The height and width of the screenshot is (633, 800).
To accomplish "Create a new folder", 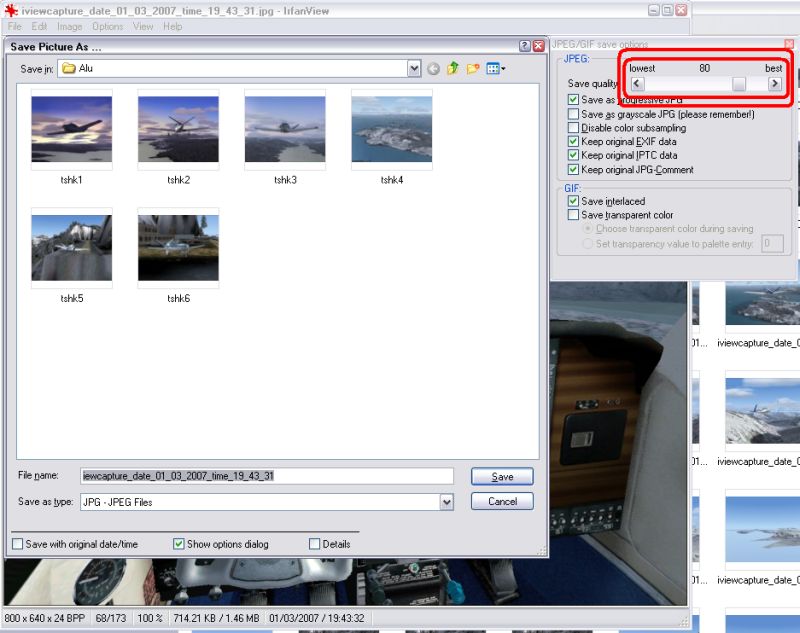I will coord(473,69).
